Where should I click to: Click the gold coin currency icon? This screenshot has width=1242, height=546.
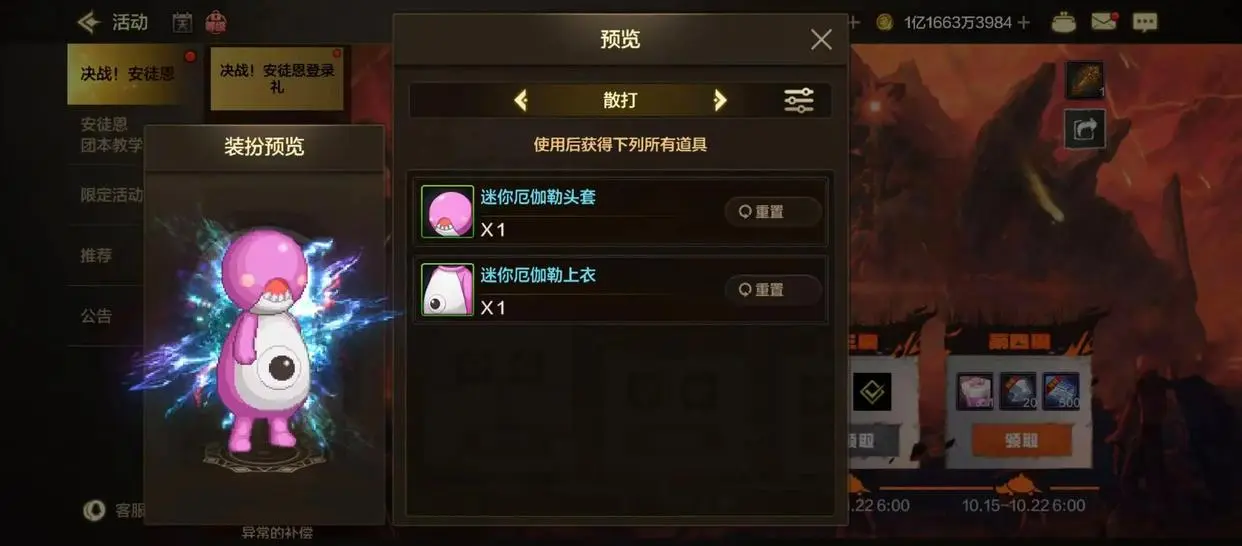(884, 22)
